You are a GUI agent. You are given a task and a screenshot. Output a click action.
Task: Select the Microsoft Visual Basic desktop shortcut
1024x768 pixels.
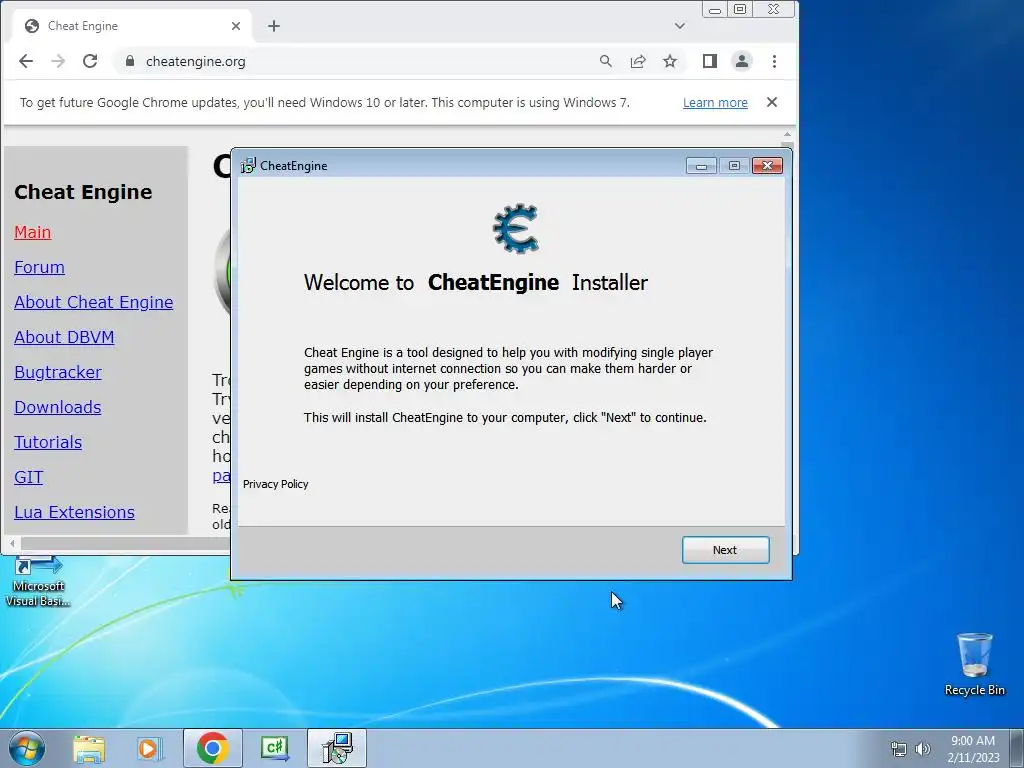coord(38,581)
